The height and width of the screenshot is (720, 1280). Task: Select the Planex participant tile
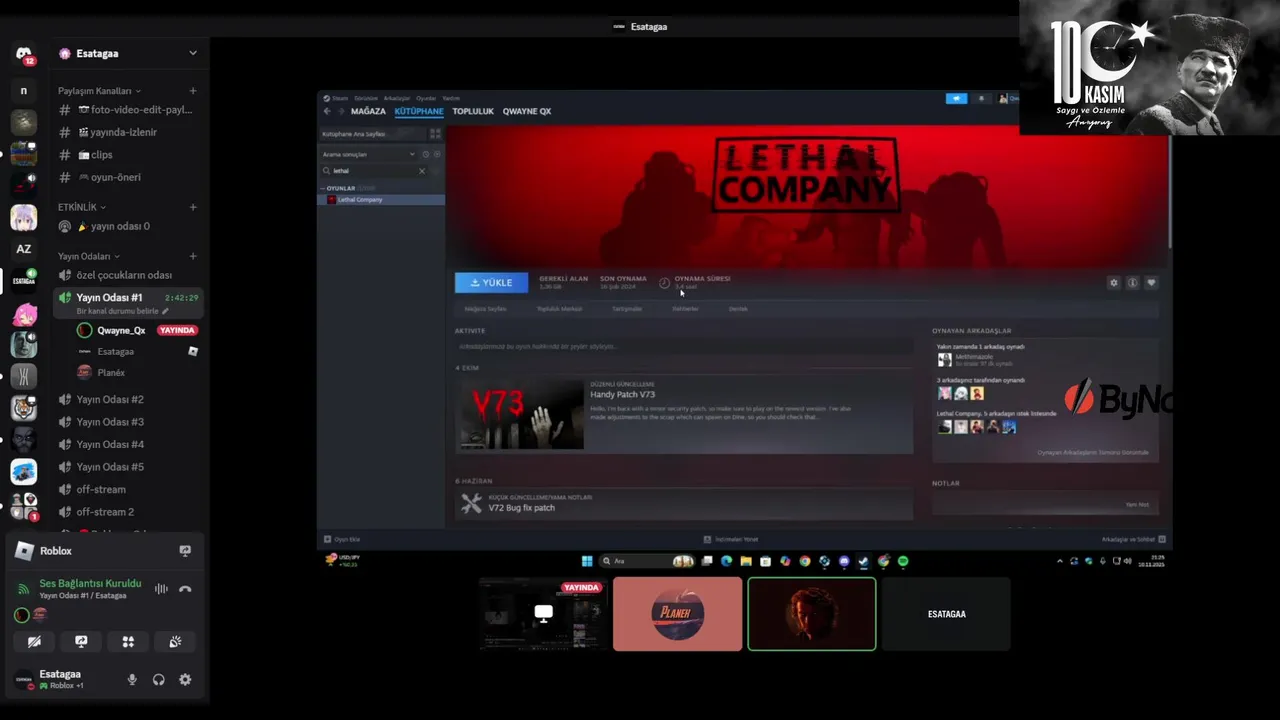[678, 614]
